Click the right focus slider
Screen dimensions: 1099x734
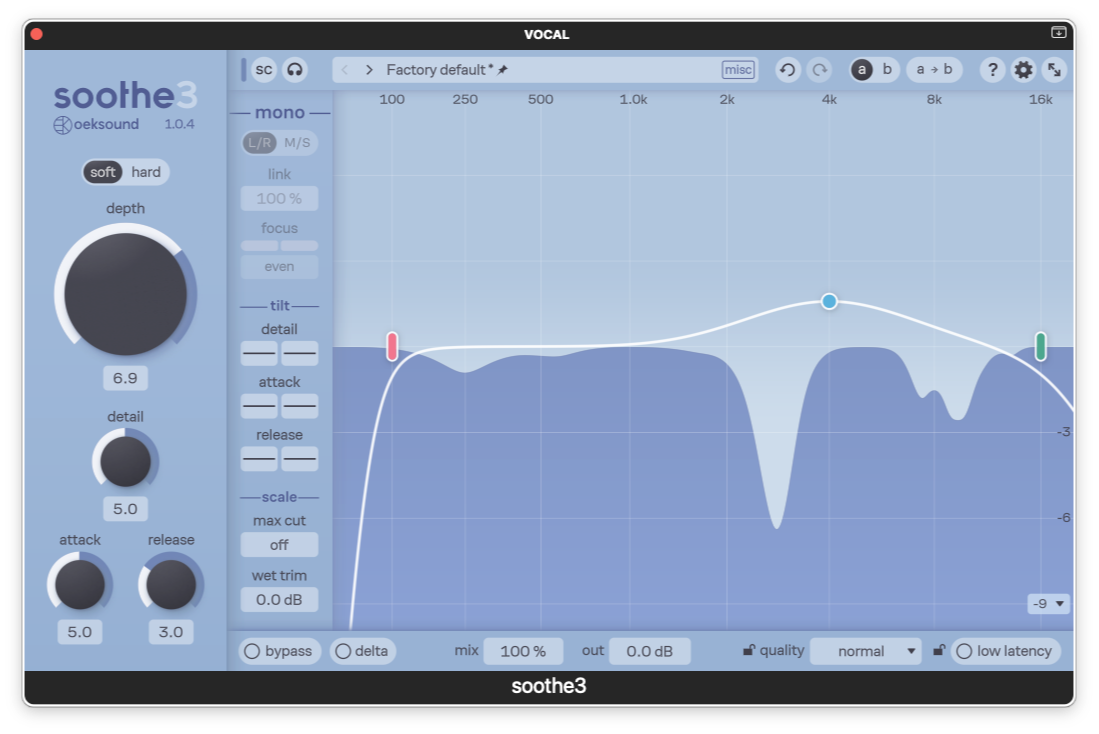300,245
